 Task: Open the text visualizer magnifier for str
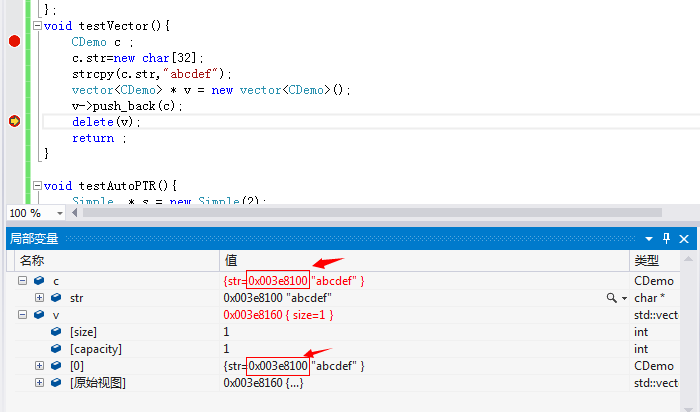612,298
